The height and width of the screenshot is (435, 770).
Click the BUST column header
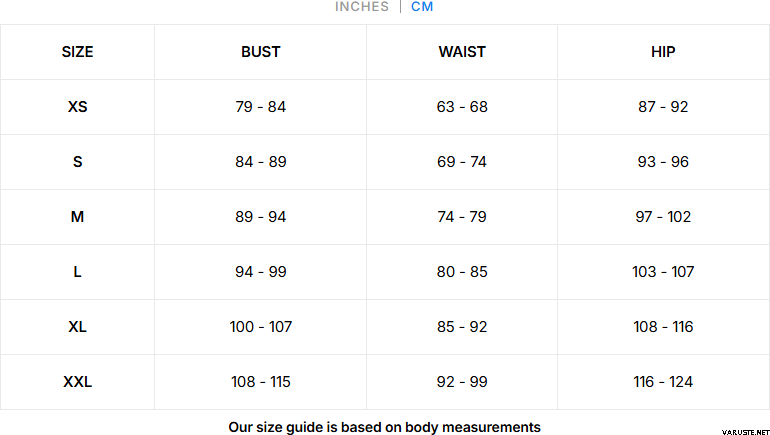tap(260, 52)
